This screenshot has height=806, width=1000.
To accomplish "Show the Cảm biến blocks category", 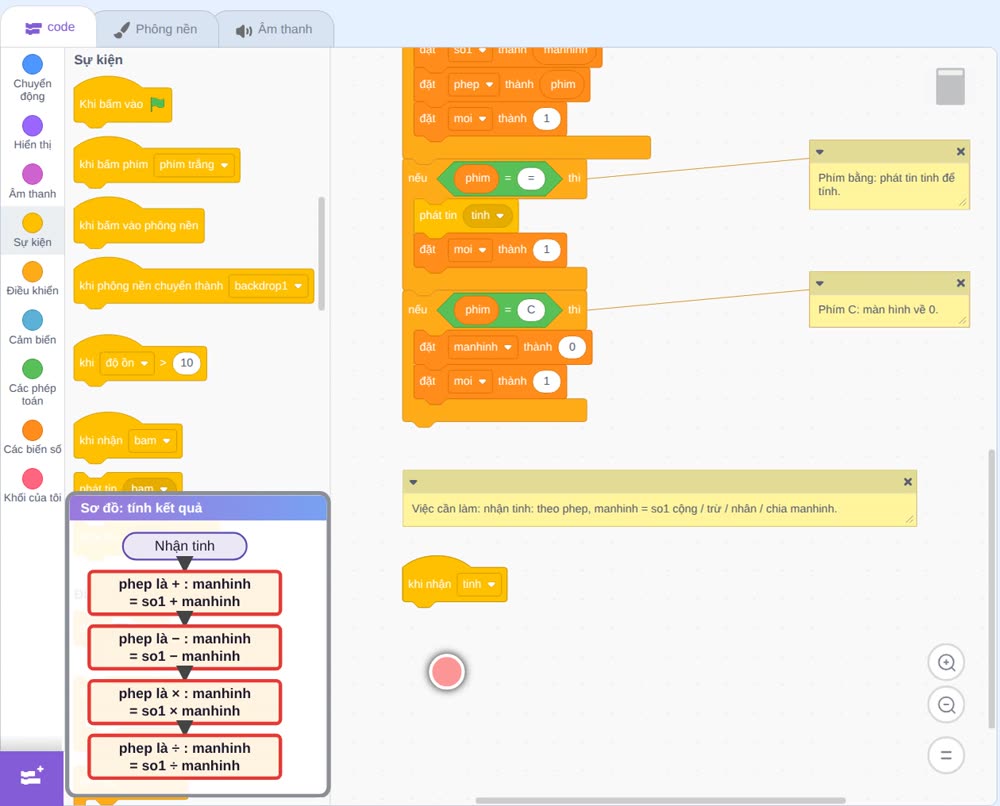I will [x=32, y=328].
